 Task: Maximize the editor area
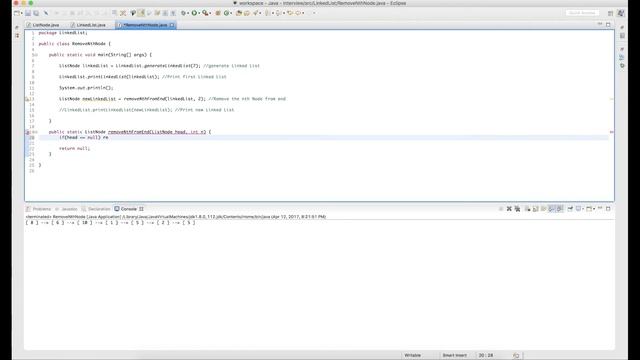click(608, 24)
